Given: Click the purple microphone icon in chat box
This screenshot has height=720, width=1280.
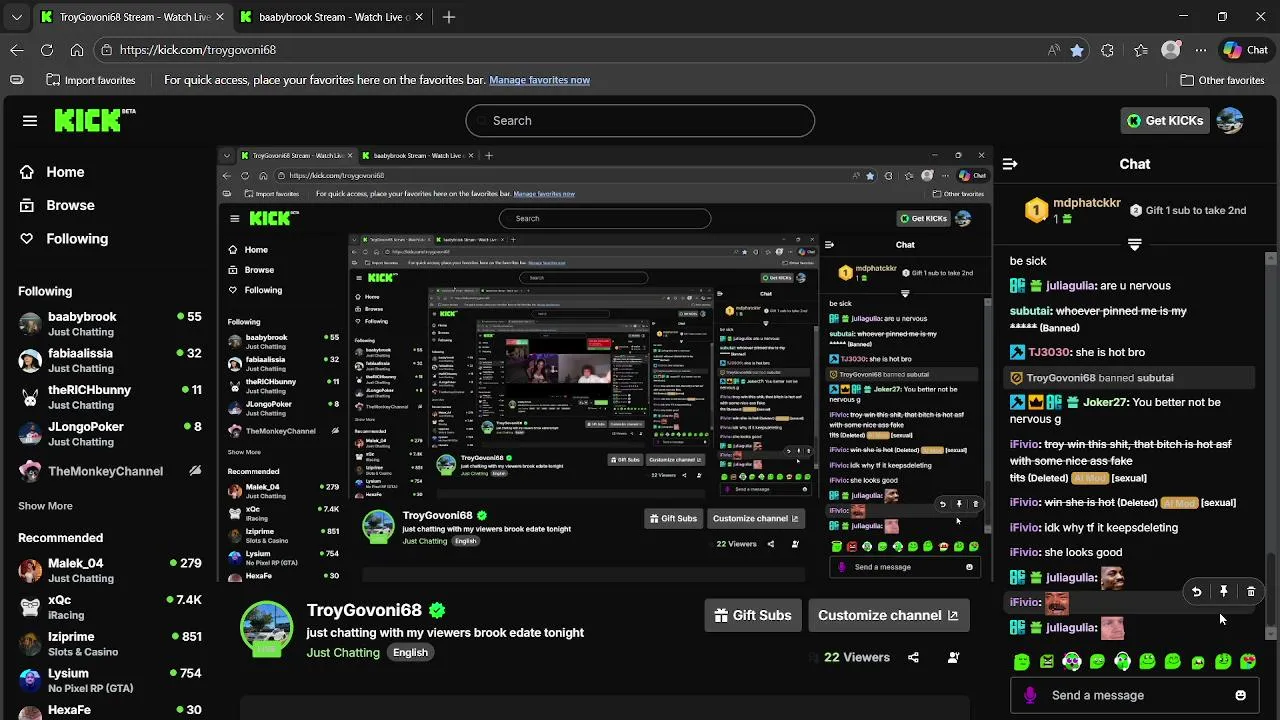Looking at the screenshot, I should pyautogui.click(x=1030, y=695).
